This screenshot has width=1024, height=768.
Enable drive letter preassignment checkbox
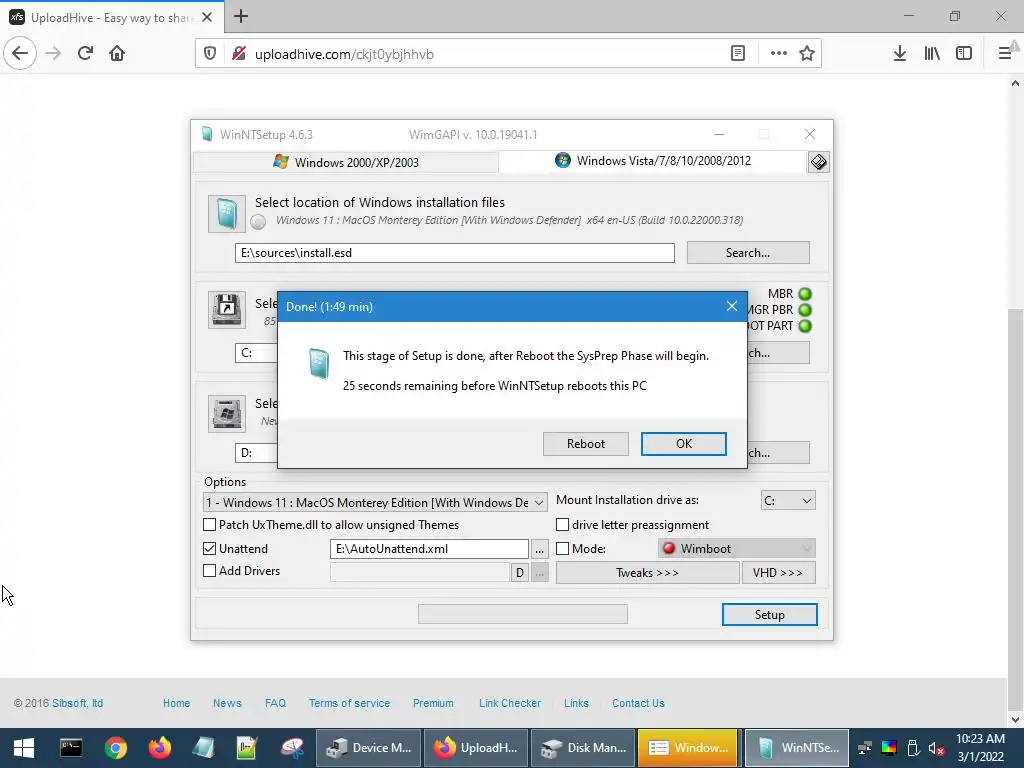[562, 524]
